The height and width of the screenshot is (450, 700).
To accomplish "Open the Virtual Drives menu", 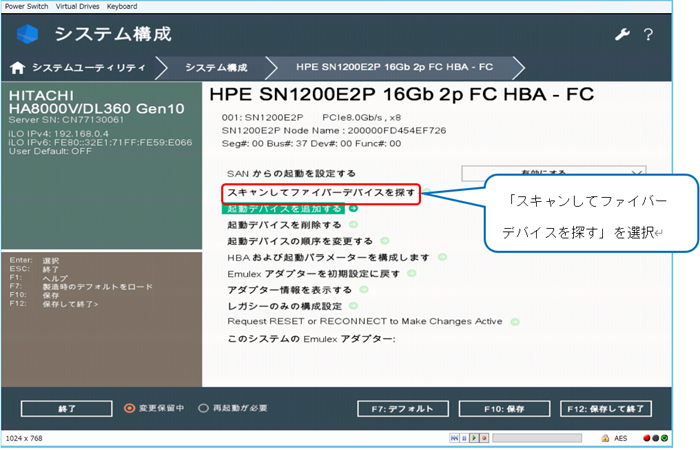I will [78, 6].
